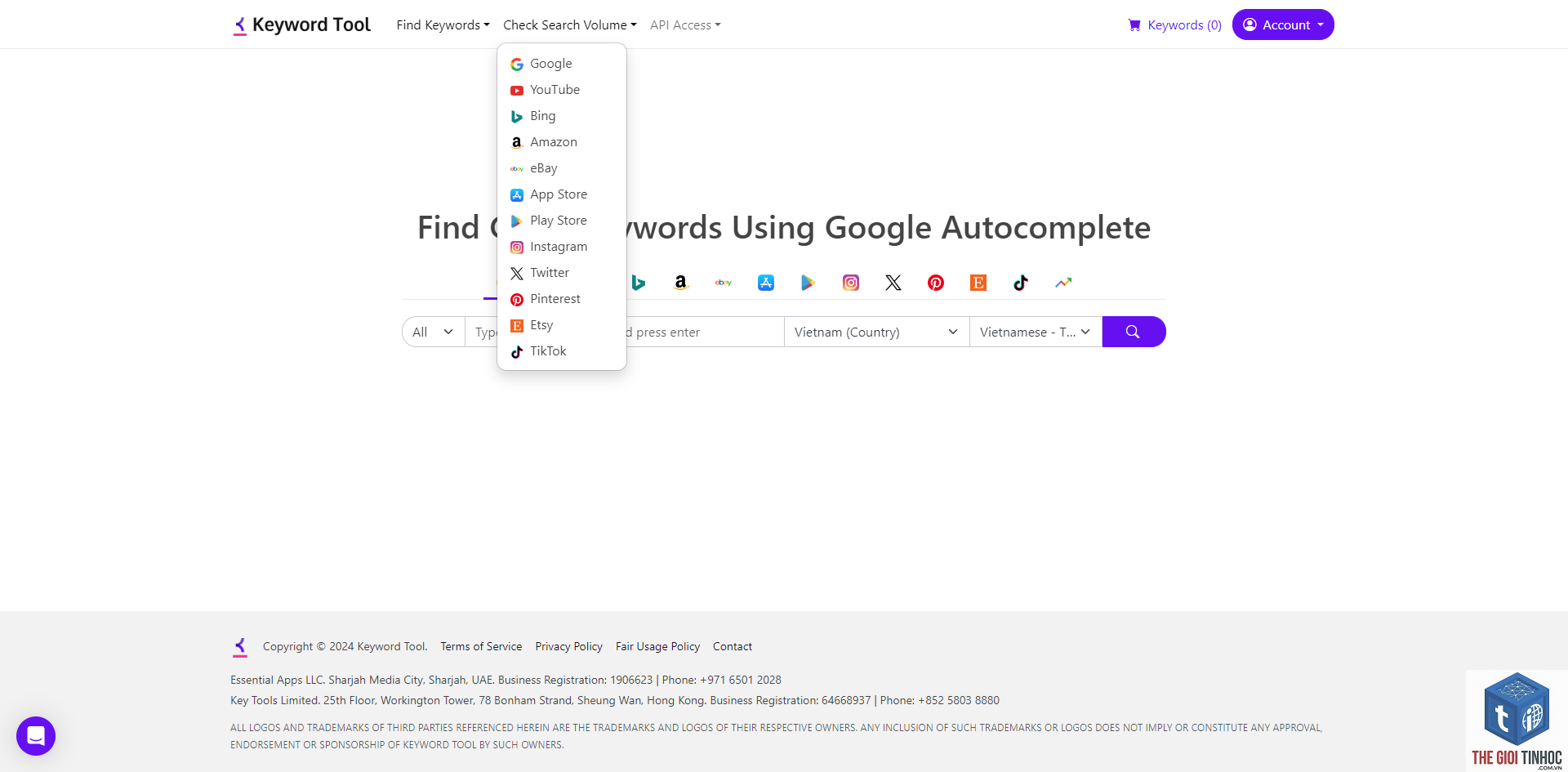Switch to the eBay icon tab
This screenshot has height=772, width=1568.
724,283
